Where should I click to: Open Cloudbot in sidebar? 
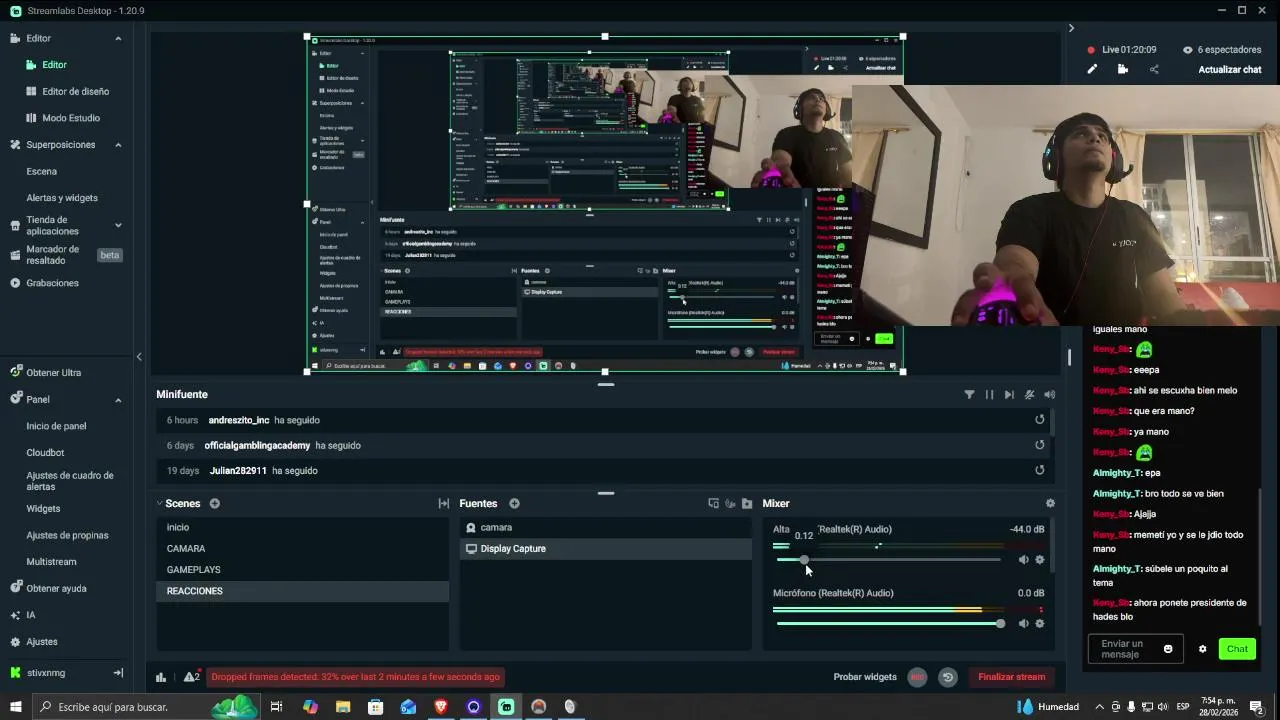(x=45, y=453)
